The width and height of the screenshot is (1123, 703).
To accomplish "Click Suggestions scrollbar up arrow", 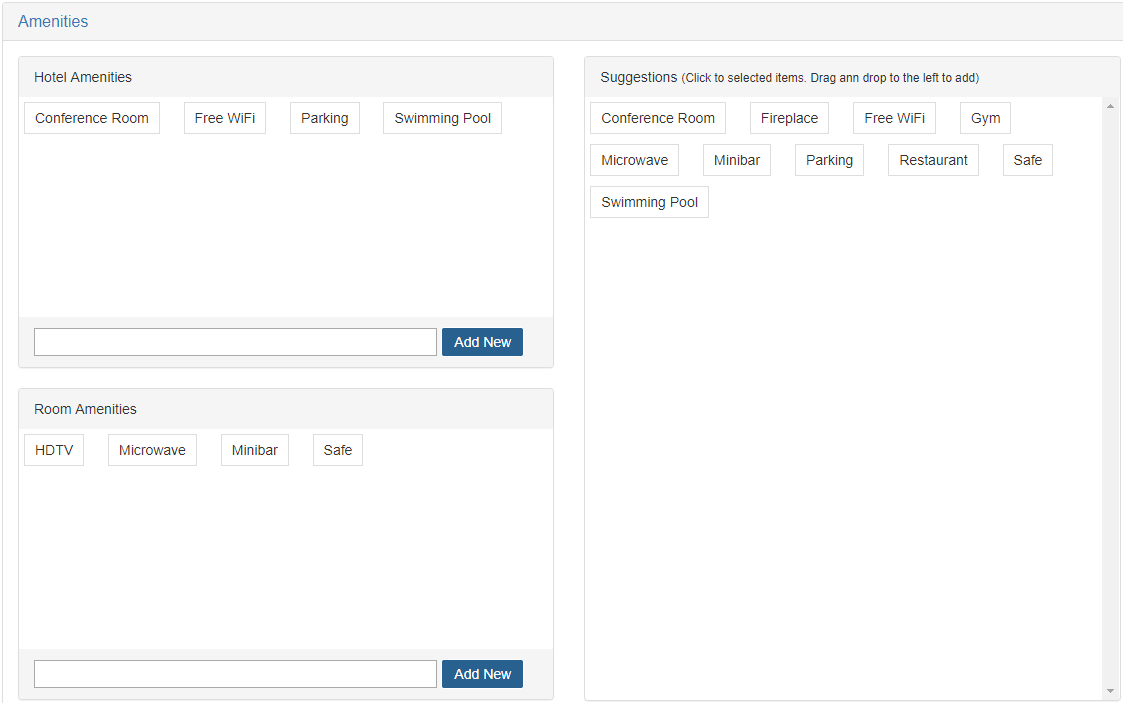I will pos(1110,106).
